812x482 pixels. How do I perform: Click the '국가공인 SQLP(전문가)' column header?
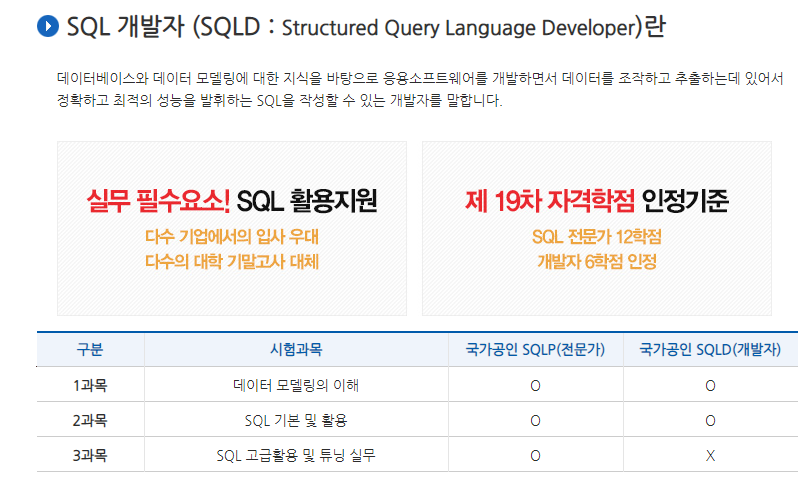coord(535,349)
